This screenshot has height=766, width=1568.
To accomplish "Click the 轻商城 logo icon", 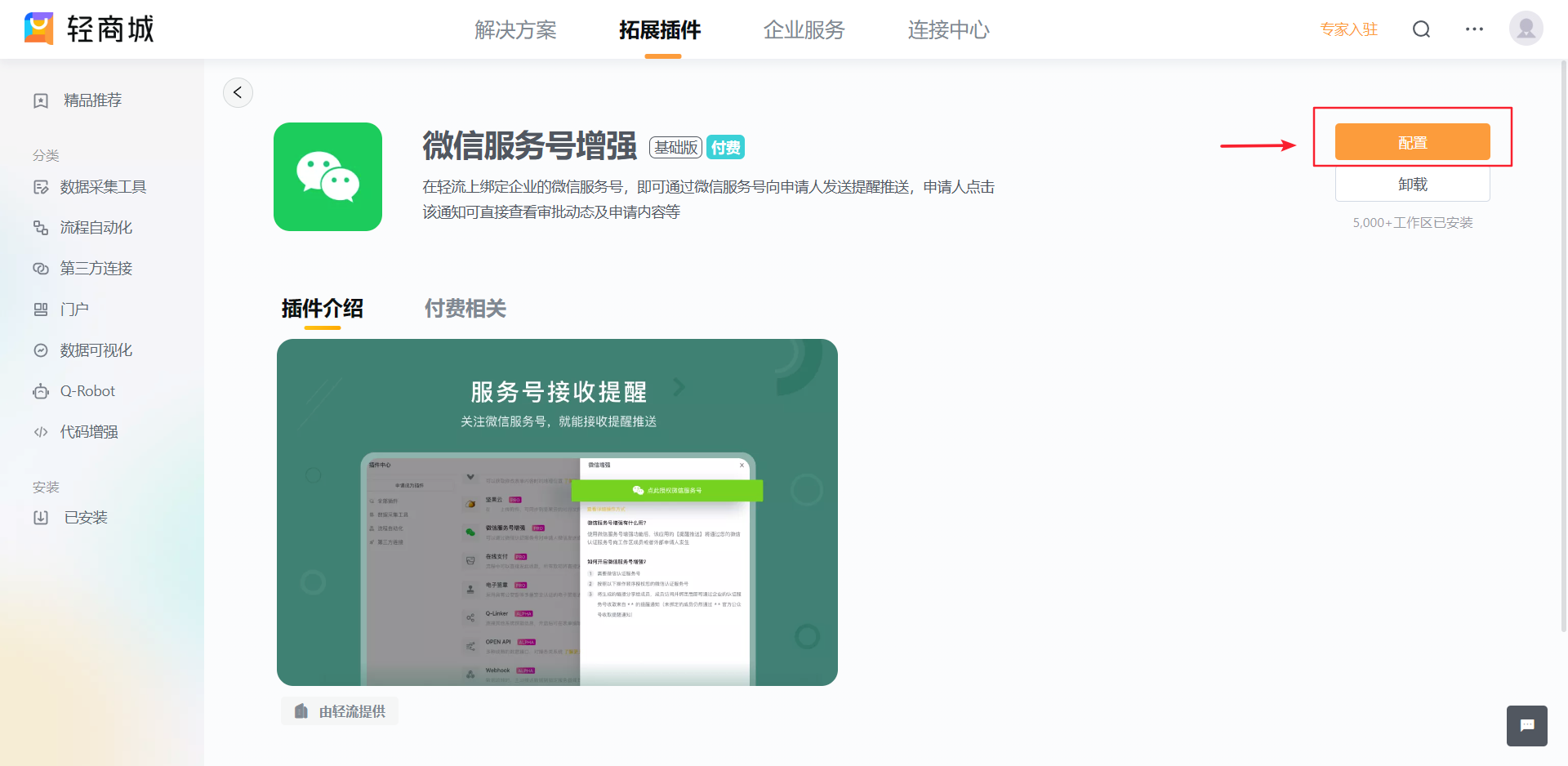I will [38, 29].
